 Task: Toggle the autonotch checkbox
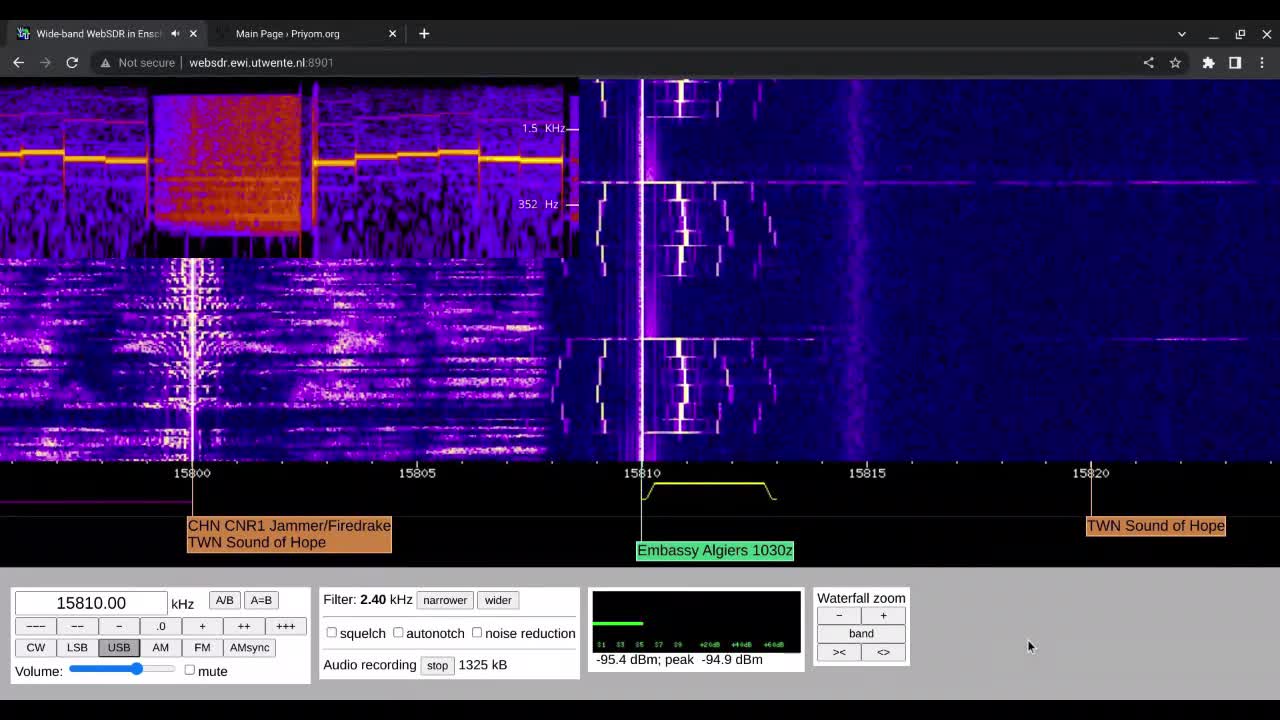coord(398,632)
